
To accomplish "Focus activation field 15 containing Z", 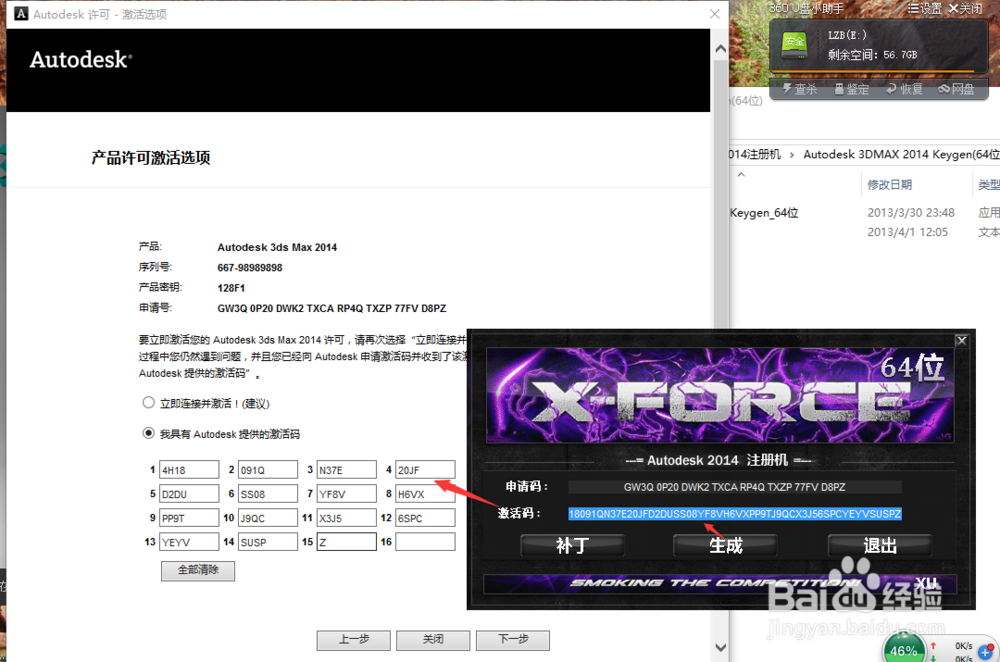I will click(x=346, y=542).
